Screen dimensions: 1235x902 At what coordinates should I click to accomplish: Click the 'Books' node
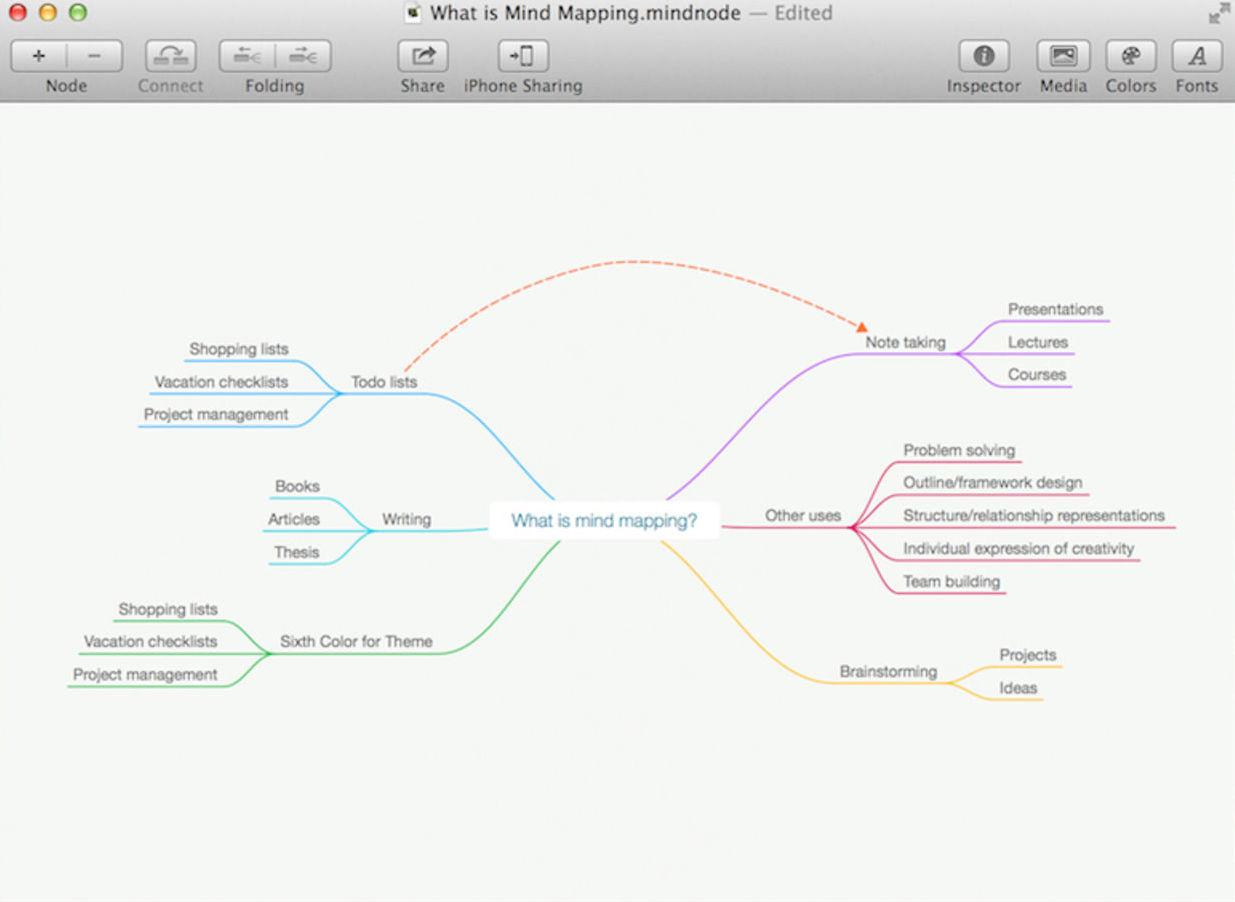pos(297,486)
